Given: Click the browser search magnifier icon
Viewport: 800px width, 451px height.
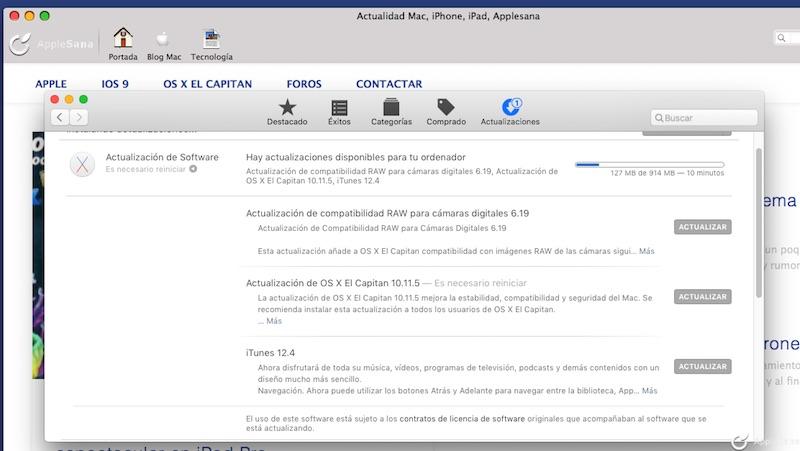Looking at the screenshot, I should point(781,38).
